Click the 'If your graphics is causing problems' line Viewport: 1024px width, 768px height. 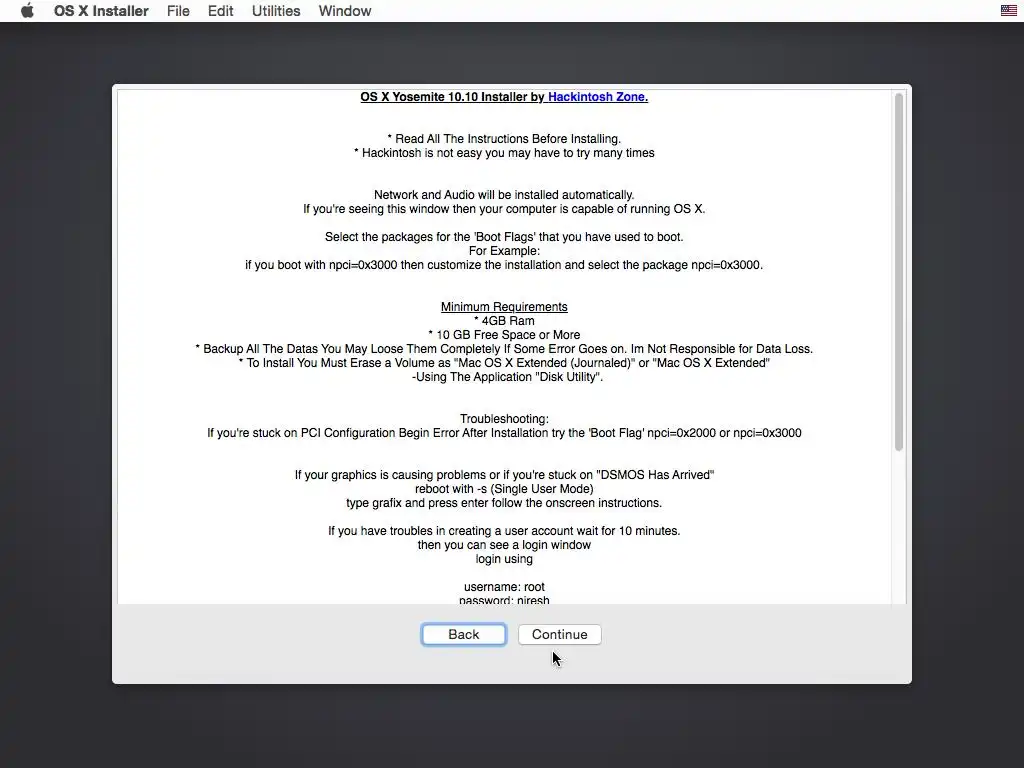click(x=504, y=475)
